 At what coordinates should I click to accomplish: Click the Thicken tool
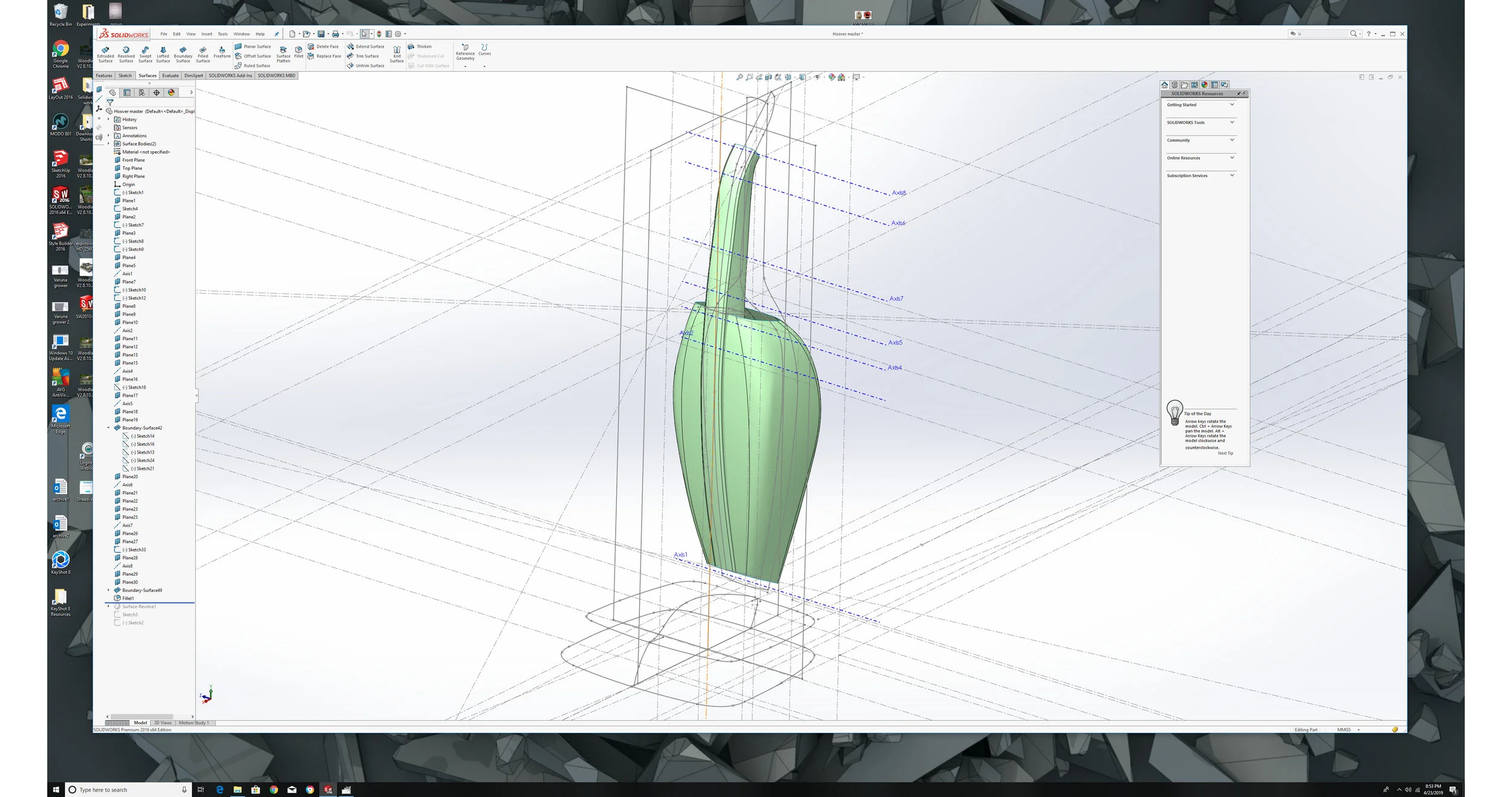click(420, 47)
